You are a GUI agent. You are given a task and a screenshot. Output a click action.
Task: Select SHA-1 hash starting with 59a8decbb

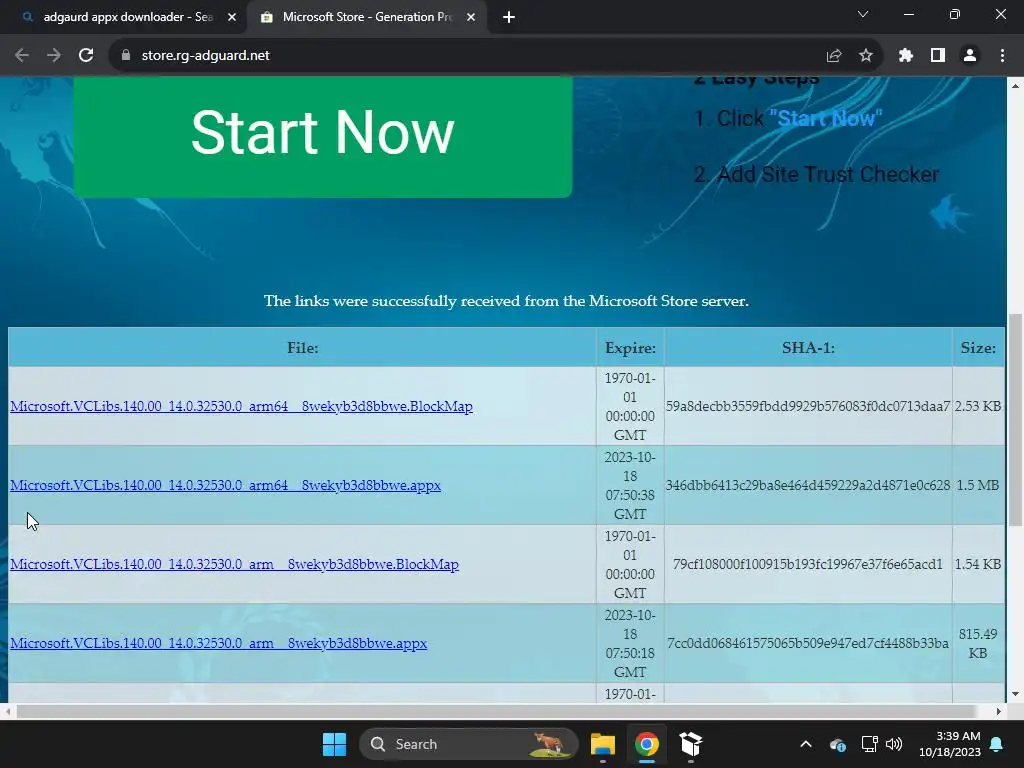coord(808,406)
